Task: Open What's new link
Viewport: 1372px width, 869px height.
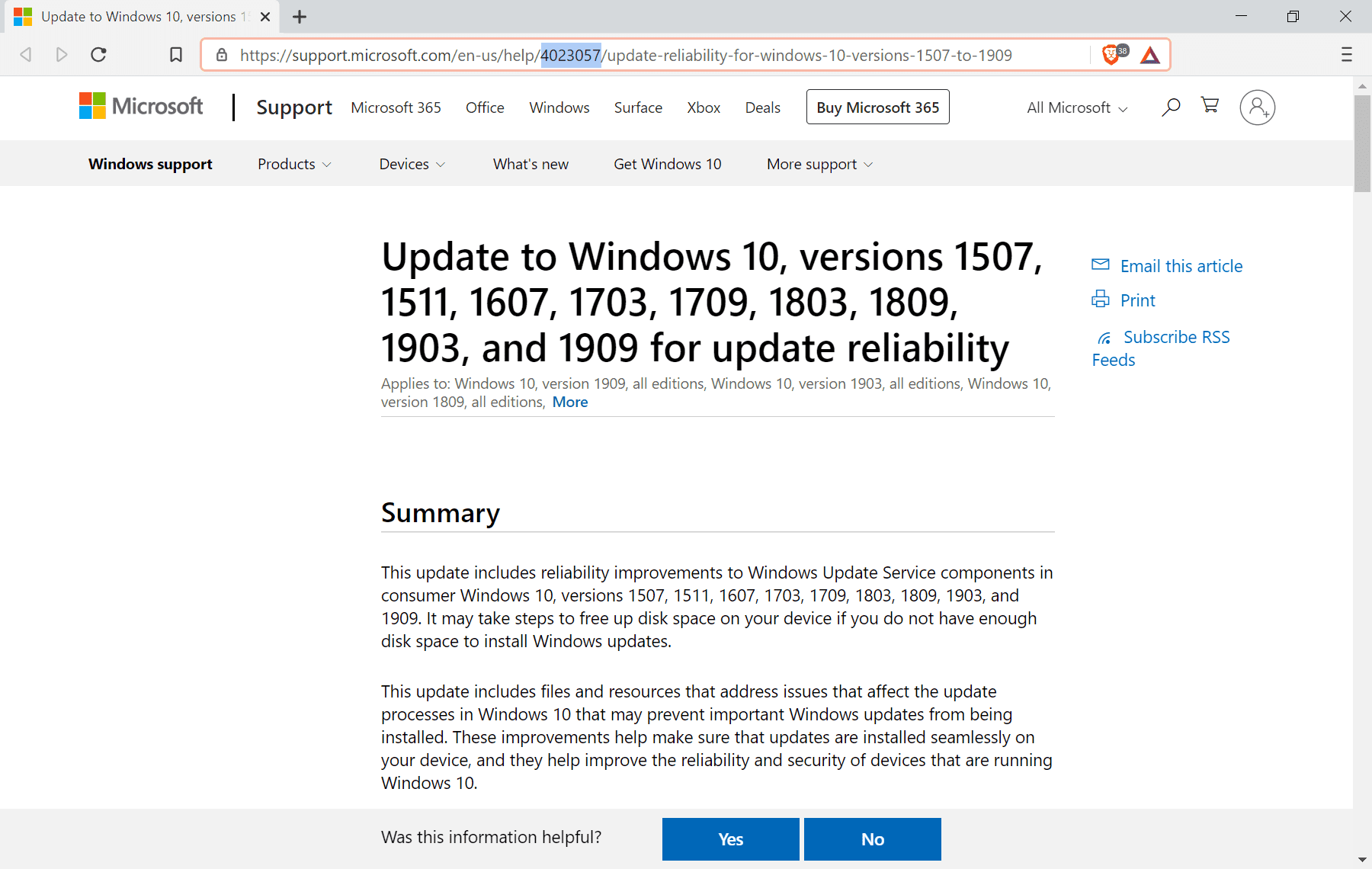Action: coord(531,164)
